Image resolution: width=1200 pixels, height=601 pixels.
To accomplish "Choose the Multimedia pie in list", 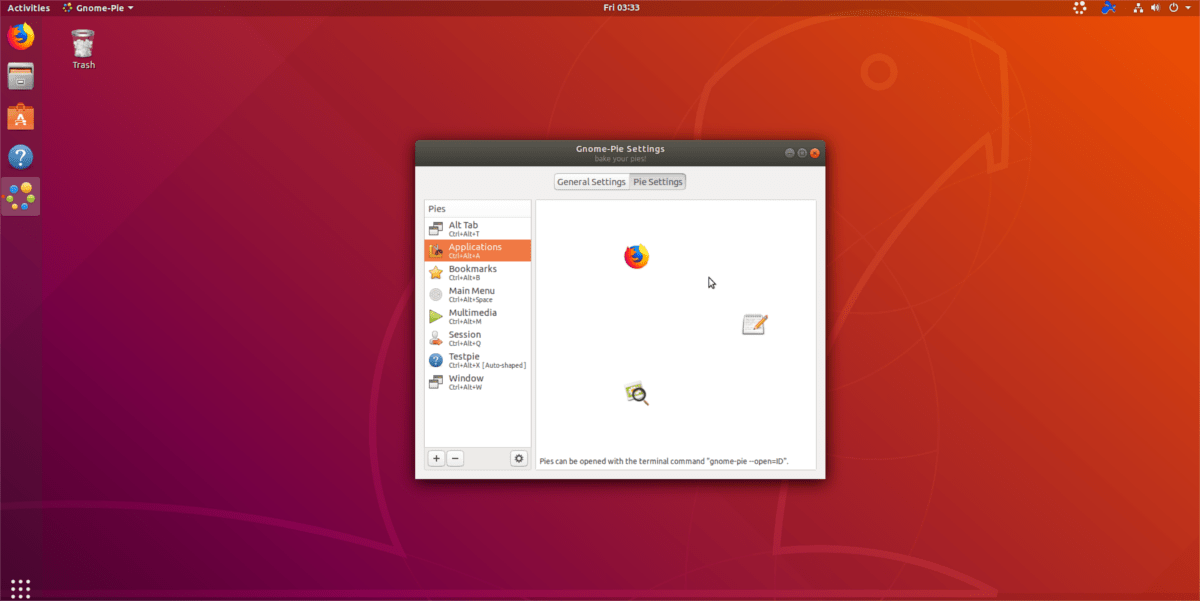I will 477,316.
